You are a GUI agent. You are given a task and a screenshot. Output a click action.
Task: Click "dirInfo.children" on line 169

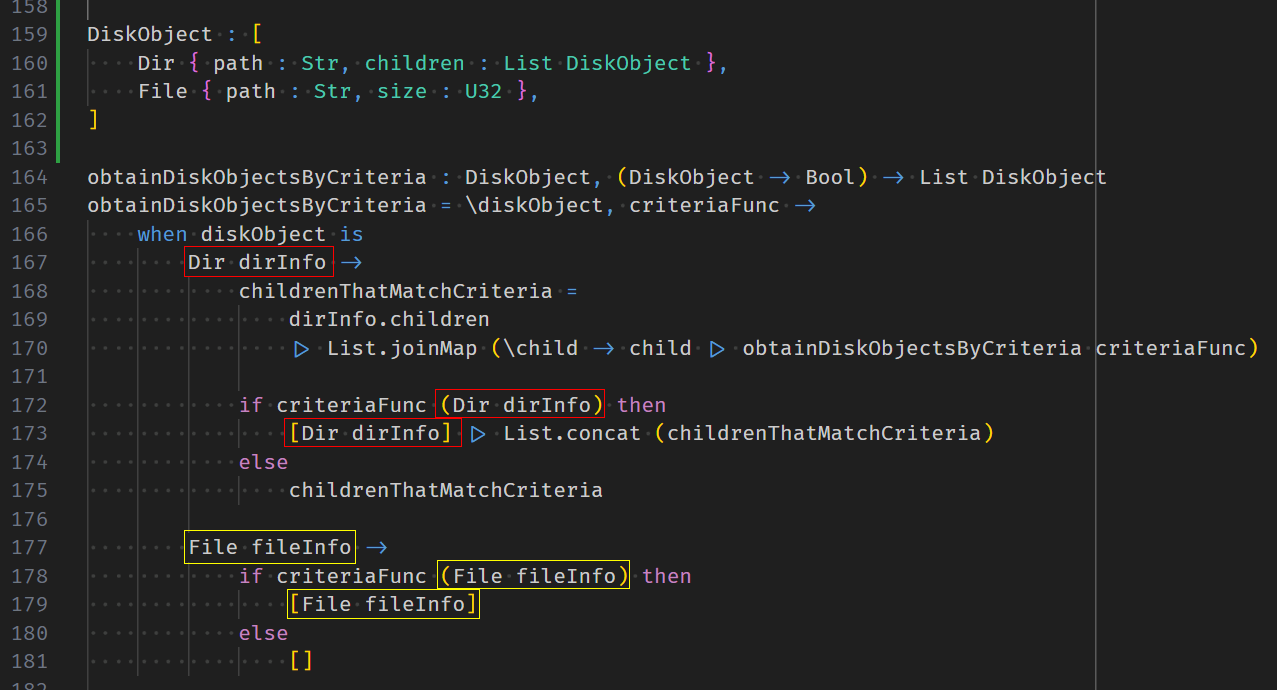pyautogui.click(x=389, y=319)
